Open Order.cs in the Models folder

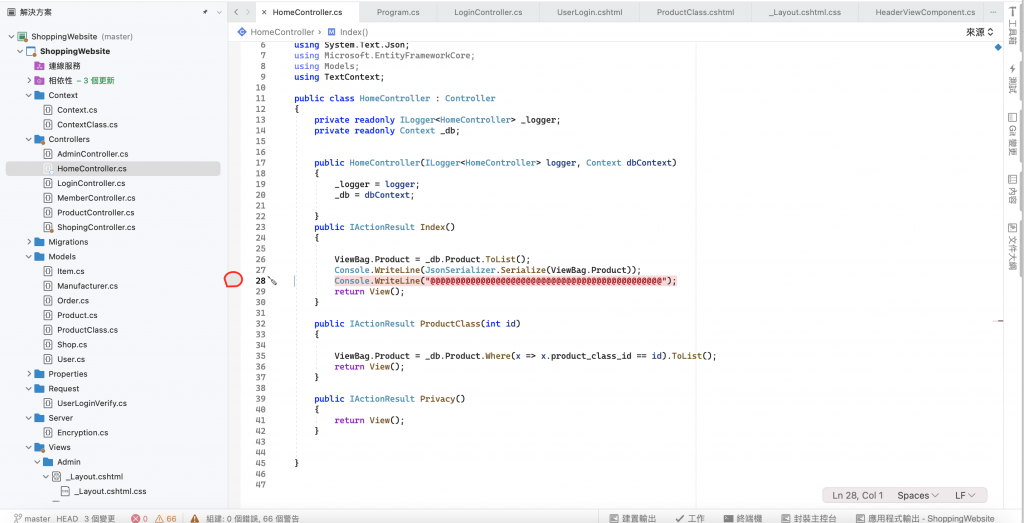72,300
